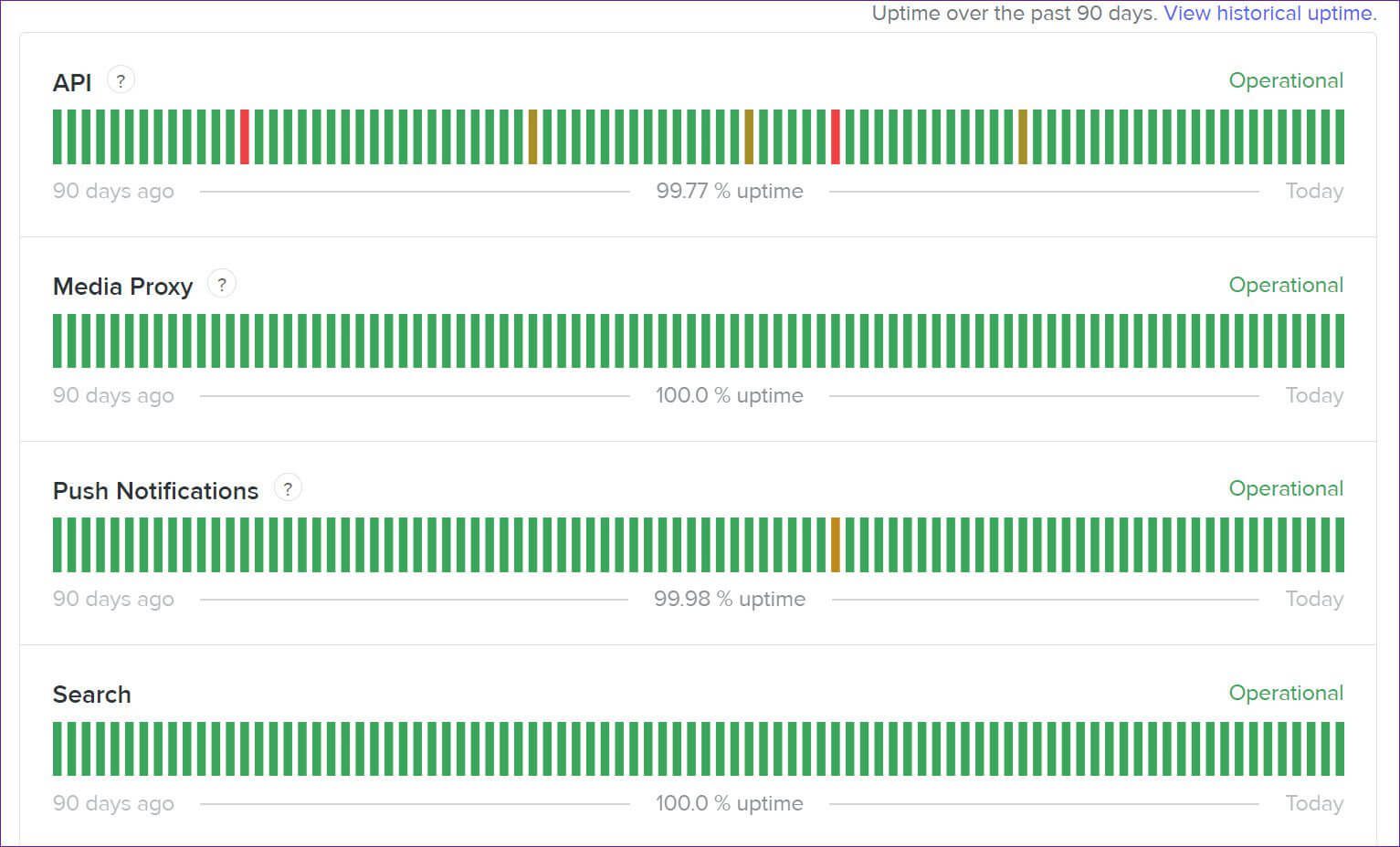This screenshot has width=1400, height=847.
Task: Click the Media Proxy component title
Action: (123, 287)
